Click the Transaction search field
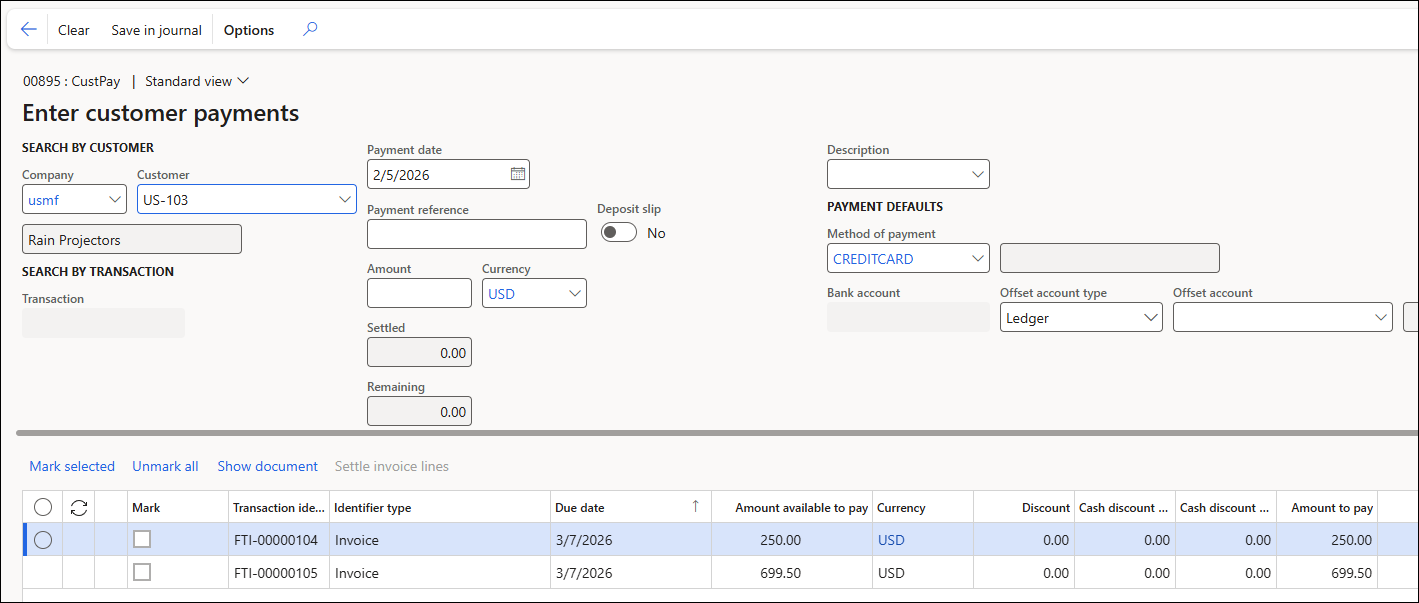This screenshot has width=1419, height=603. 104,323
